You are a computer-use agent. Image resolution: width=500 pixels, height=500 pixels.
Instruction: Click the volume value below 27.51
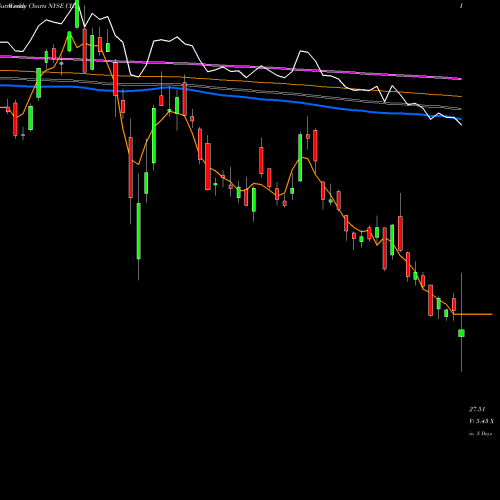click(481, 421)
